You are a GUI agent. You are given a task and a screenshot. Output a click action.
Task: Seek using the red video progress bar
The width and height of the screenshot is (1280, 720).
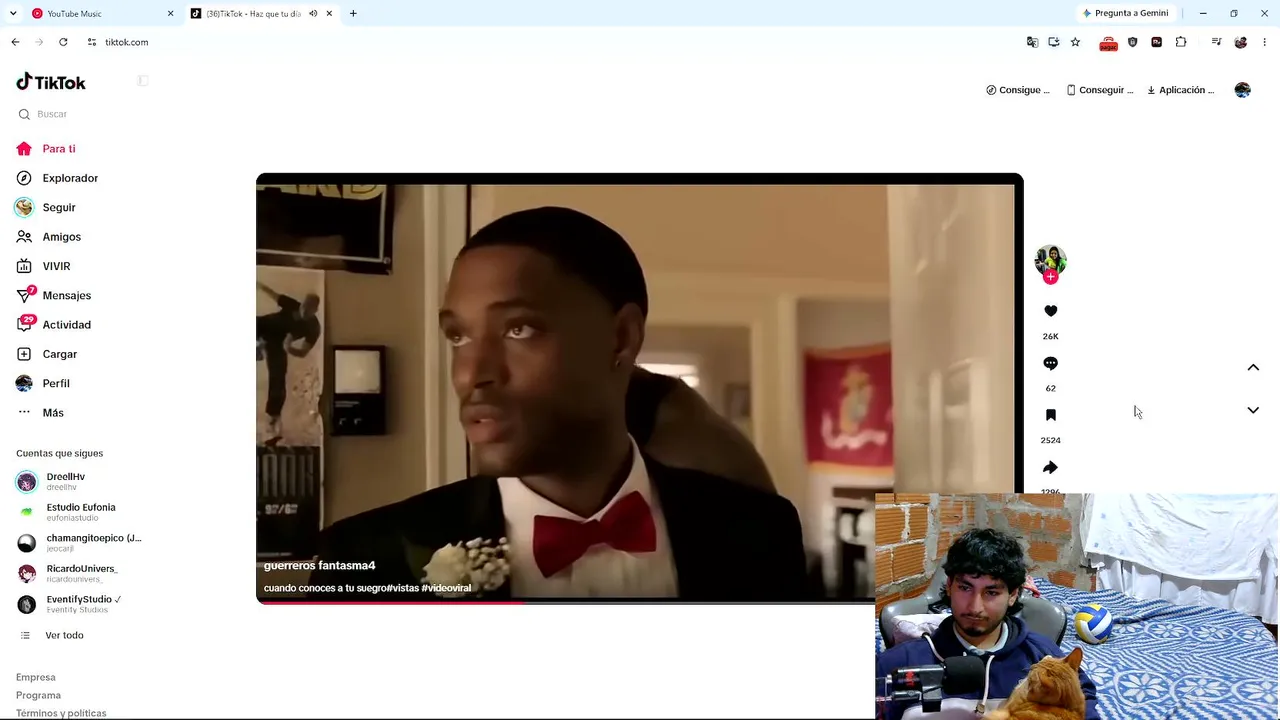pos(565,602)
